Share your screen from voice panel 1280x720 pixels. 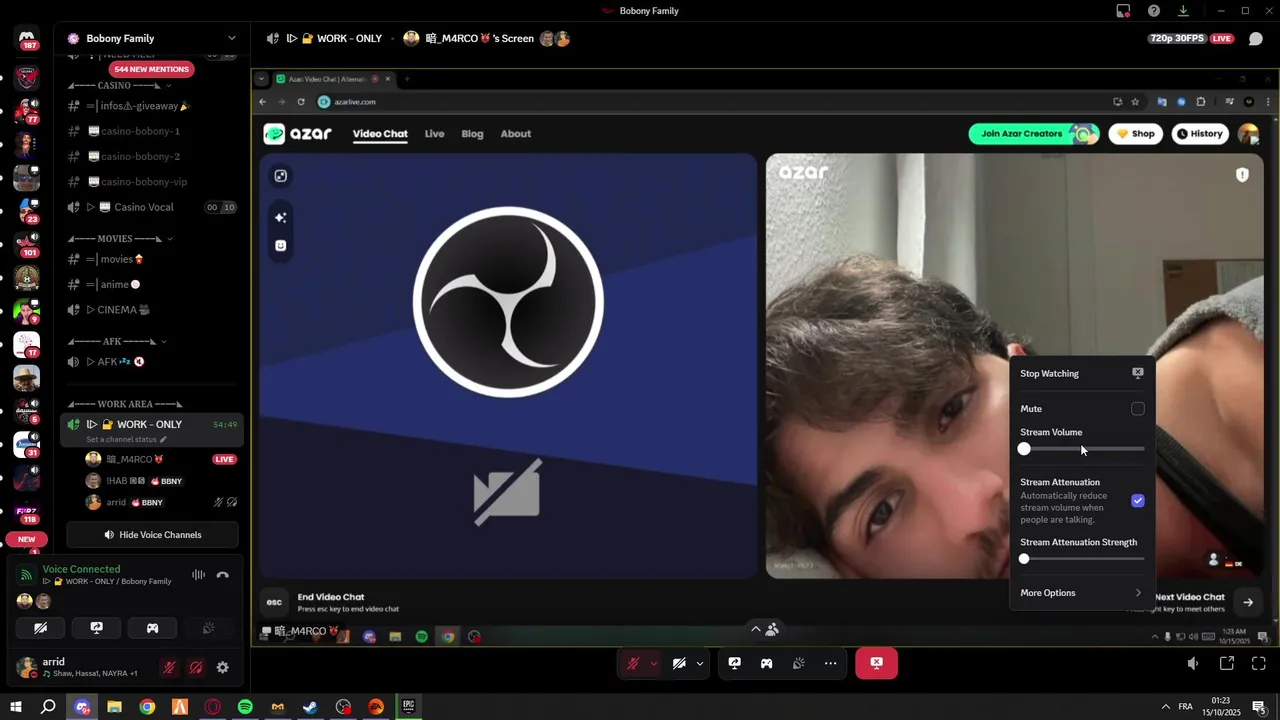96,628
